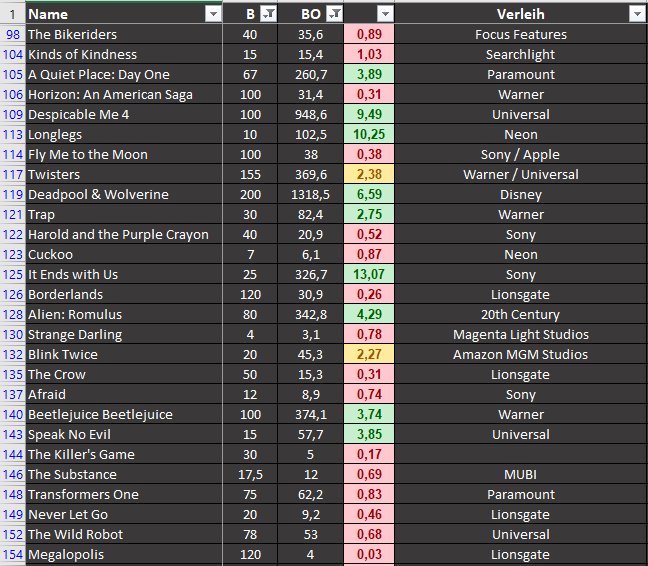Select the yellow ratio cell 2,27 for Blink Twice

click(369, 354)
